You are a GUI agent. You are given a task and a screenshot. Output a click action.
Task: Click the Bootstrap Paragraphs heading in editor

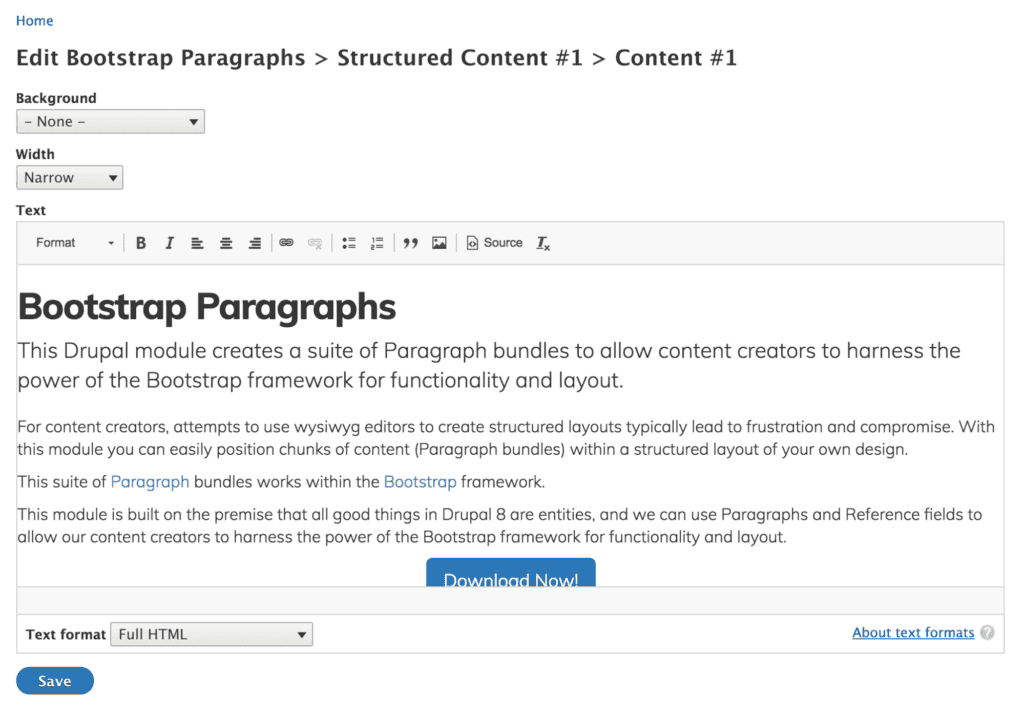(x=206, y=307)
